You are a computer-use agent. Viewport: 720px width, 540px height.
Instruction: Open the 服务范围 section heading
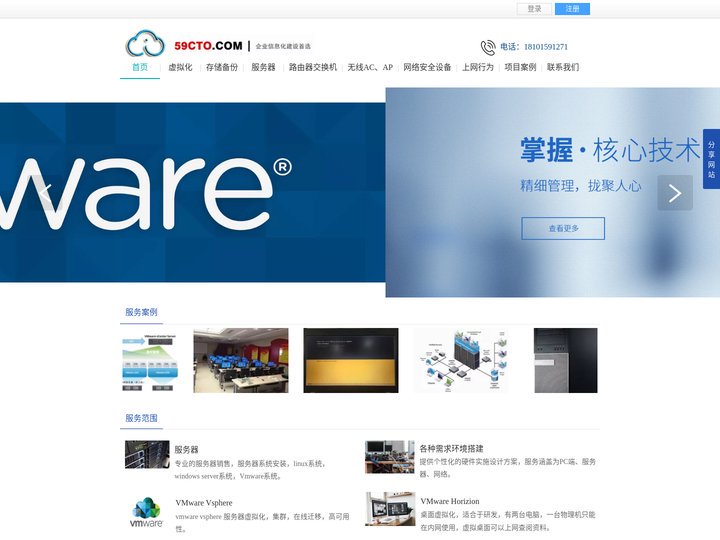point(141,418)
